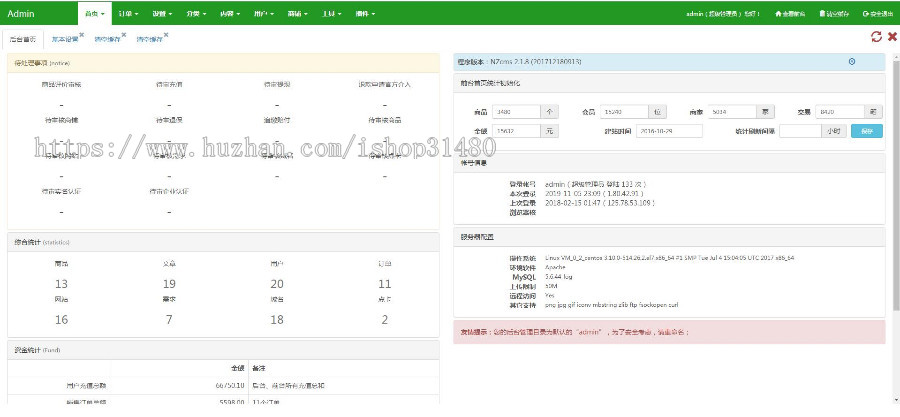Click the statistic number 13
This screenshot has width=900, height=417.
pos(61,284)
